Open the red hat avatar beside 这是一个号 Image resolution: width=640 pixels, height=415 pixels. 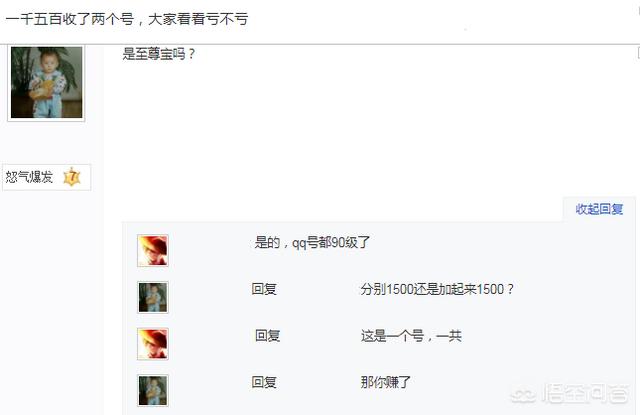pyautogui.click(x=153, y=344)
